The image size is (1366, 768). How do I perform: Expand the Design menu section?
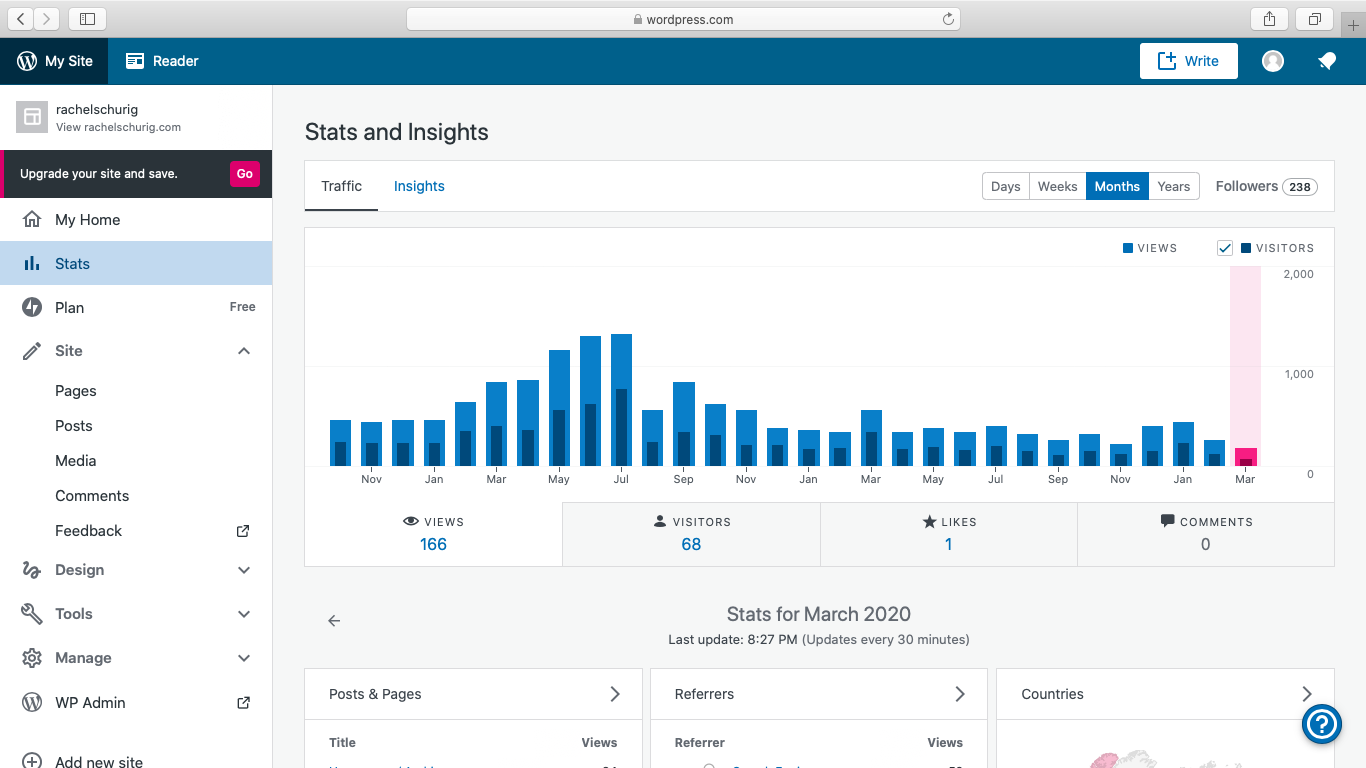point(244,570)
